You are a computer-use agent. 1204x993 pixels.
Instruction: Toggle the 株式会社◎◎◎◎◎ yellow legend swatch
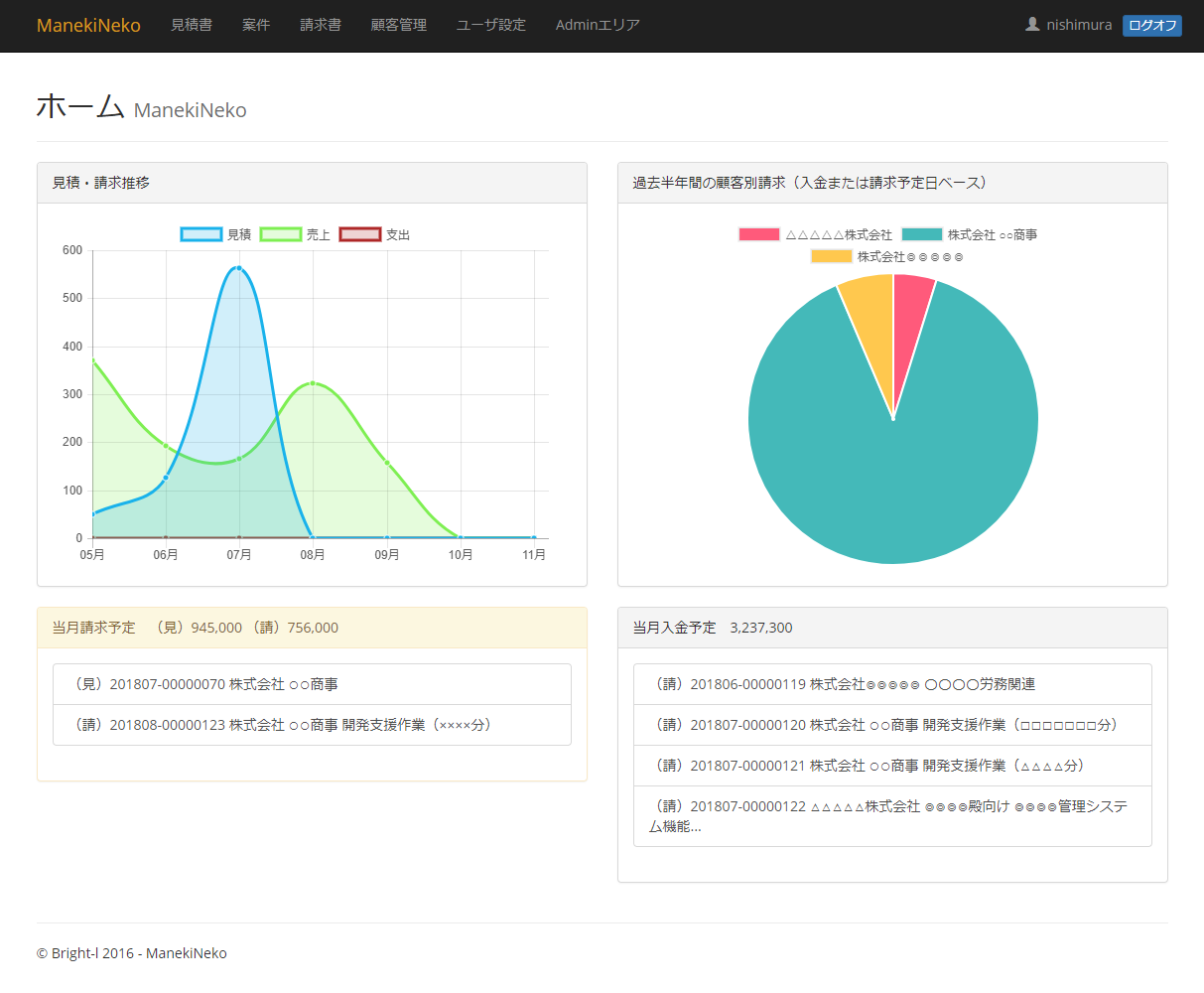pyautogui.click(x=832, y=256)
